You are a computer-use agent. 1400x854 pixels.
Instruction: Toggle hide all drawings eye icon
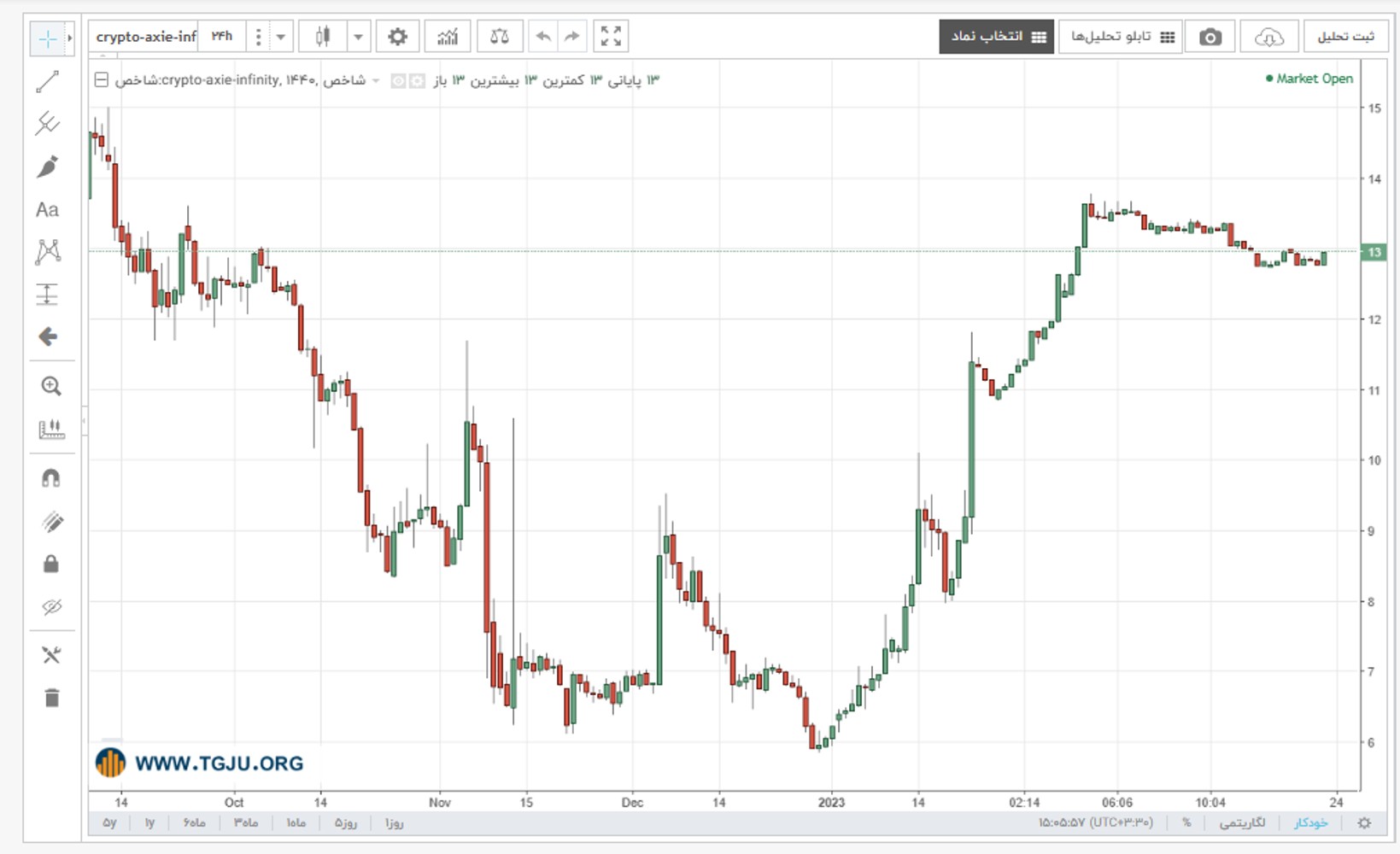[51, 607]
